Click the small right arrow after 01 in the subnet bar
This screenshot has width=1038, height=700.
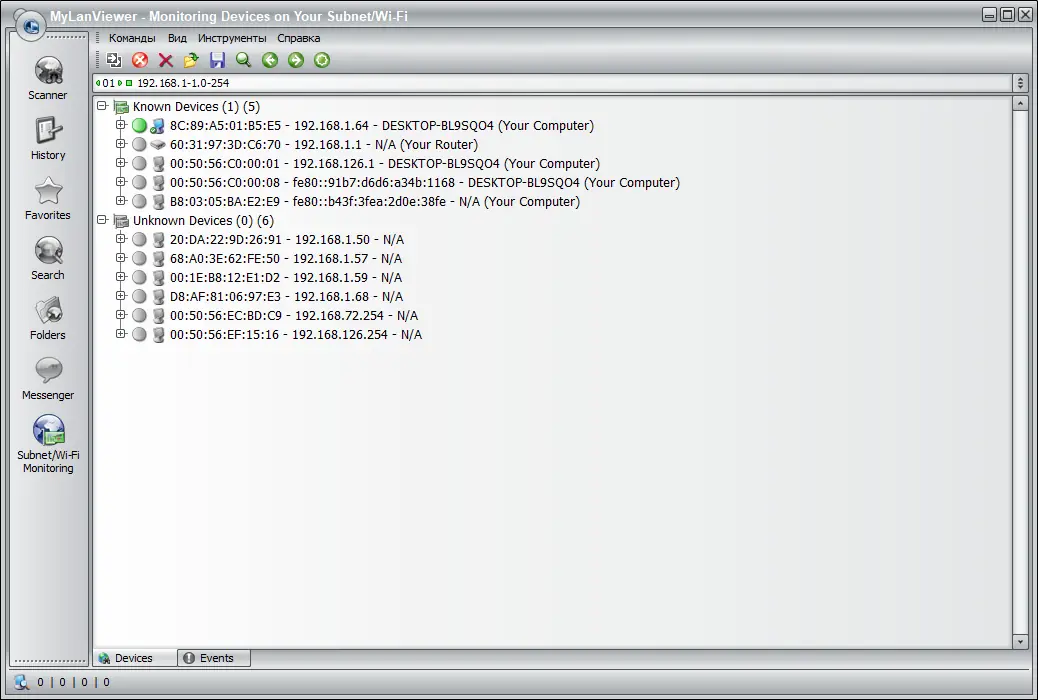pyautogui.click(x=120, y=83)
